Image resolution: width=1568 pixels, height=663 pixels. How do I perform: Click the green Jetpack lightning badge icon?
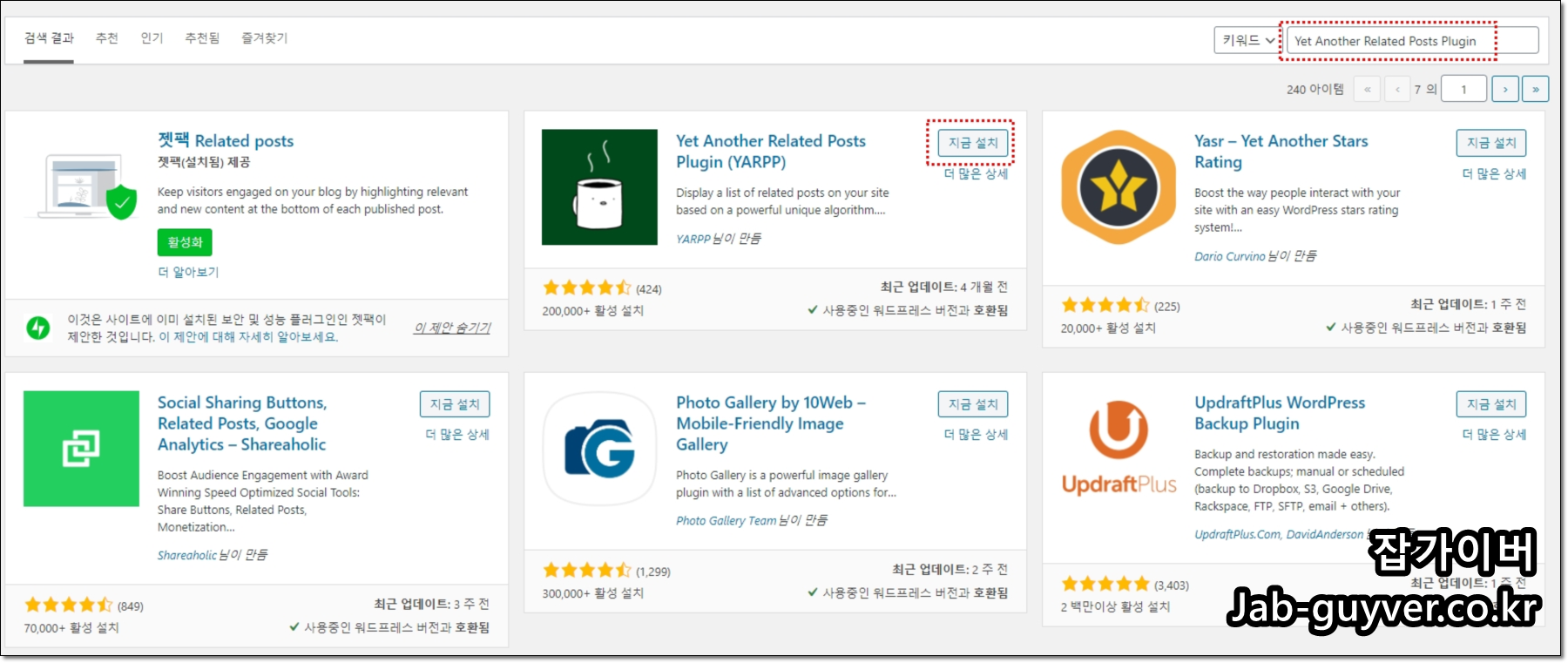point(38,328)
